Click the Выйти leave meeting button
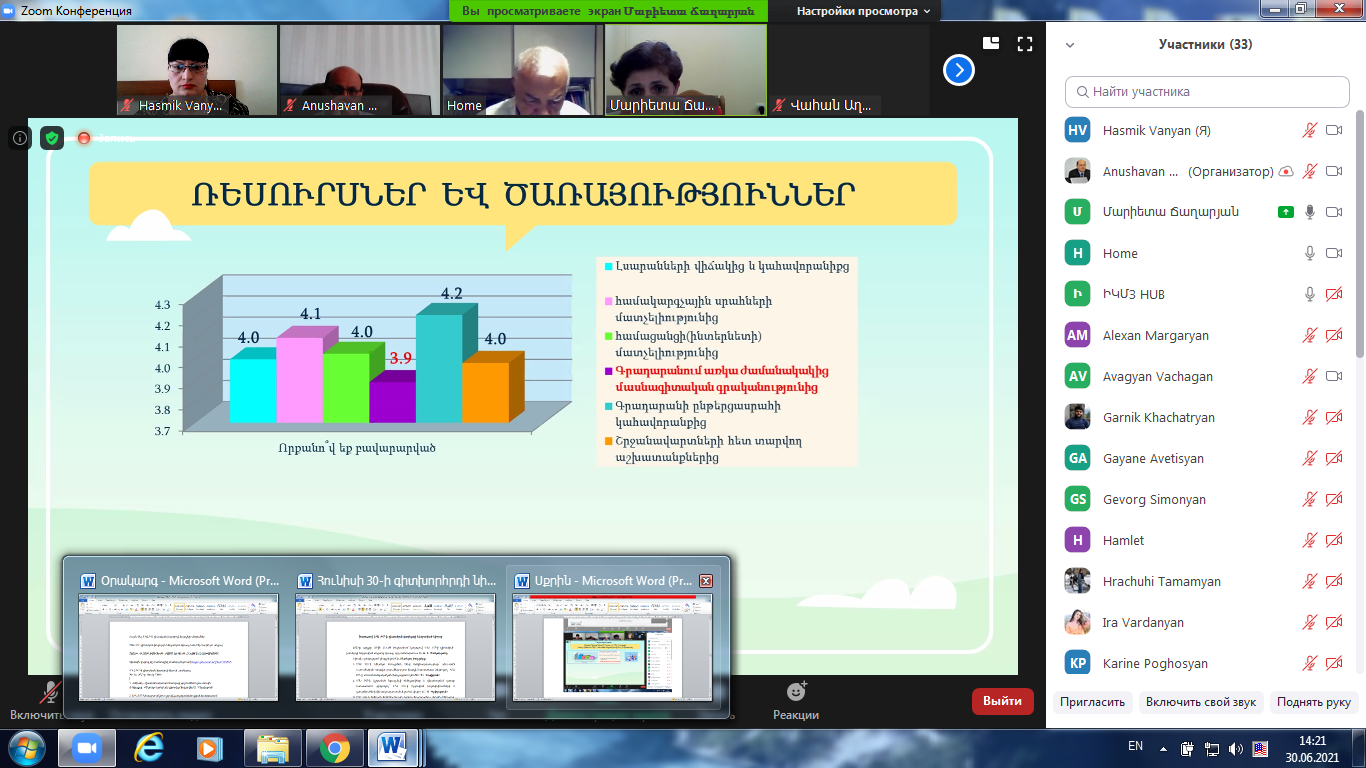Image resolution: width=1366 pixels, height=768 pixels. pos(1002,701)
